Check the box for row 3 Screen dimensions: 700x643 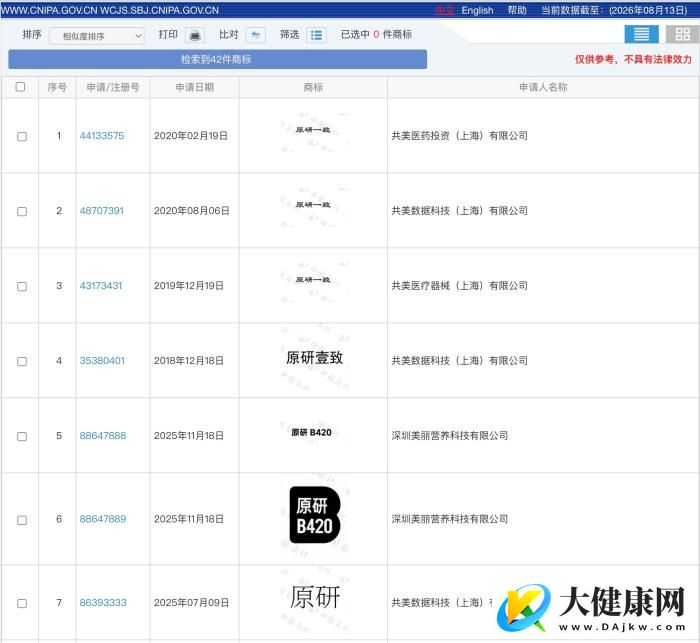pos(21,286)
